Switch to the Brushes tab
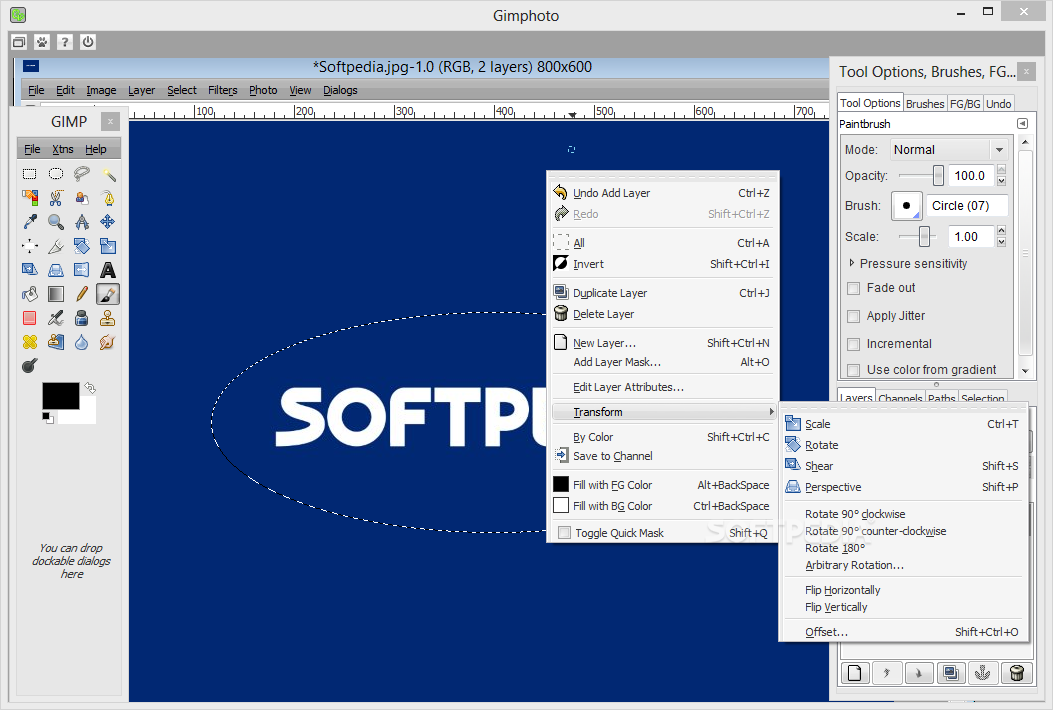 click(925, 103)
